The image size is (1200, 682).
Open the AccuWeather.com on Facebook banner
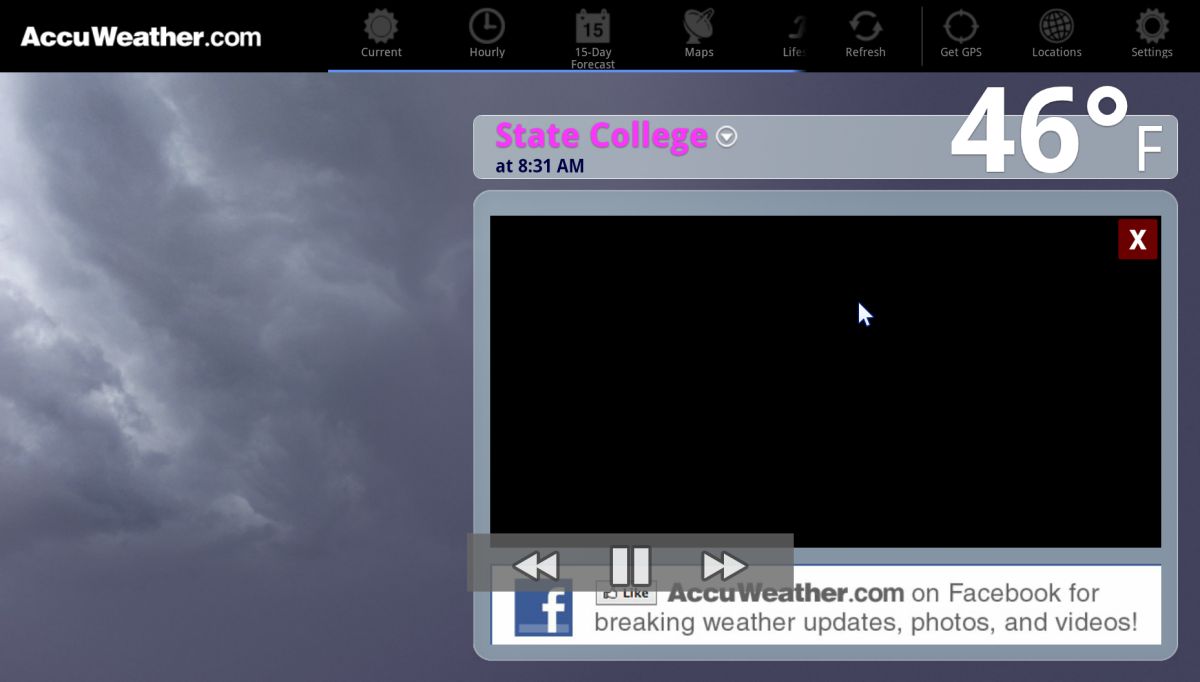click(826, 605)
